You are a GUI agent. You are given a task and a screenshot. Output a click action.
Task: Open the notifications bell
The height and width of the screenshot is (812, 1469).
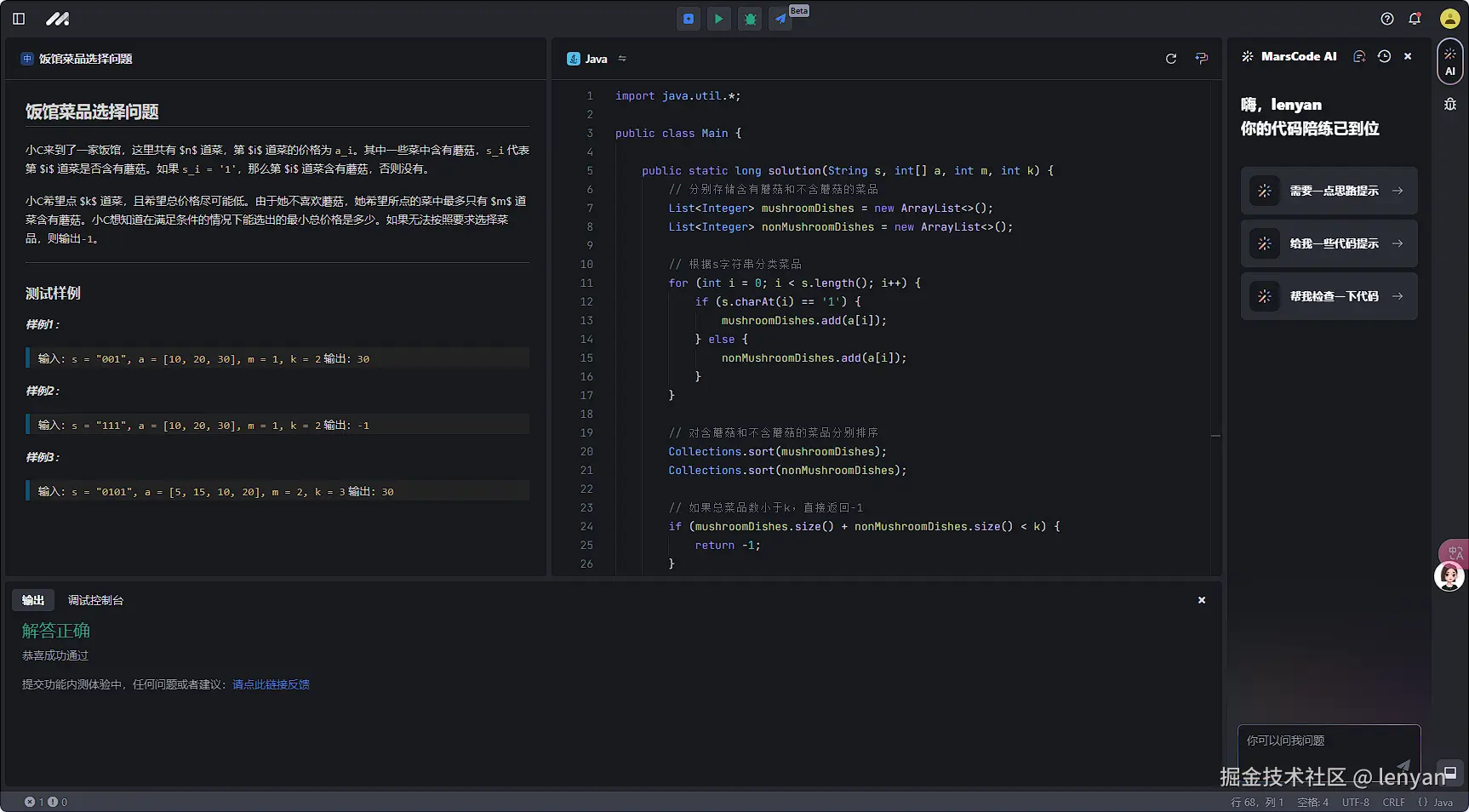pos(1415,19)
